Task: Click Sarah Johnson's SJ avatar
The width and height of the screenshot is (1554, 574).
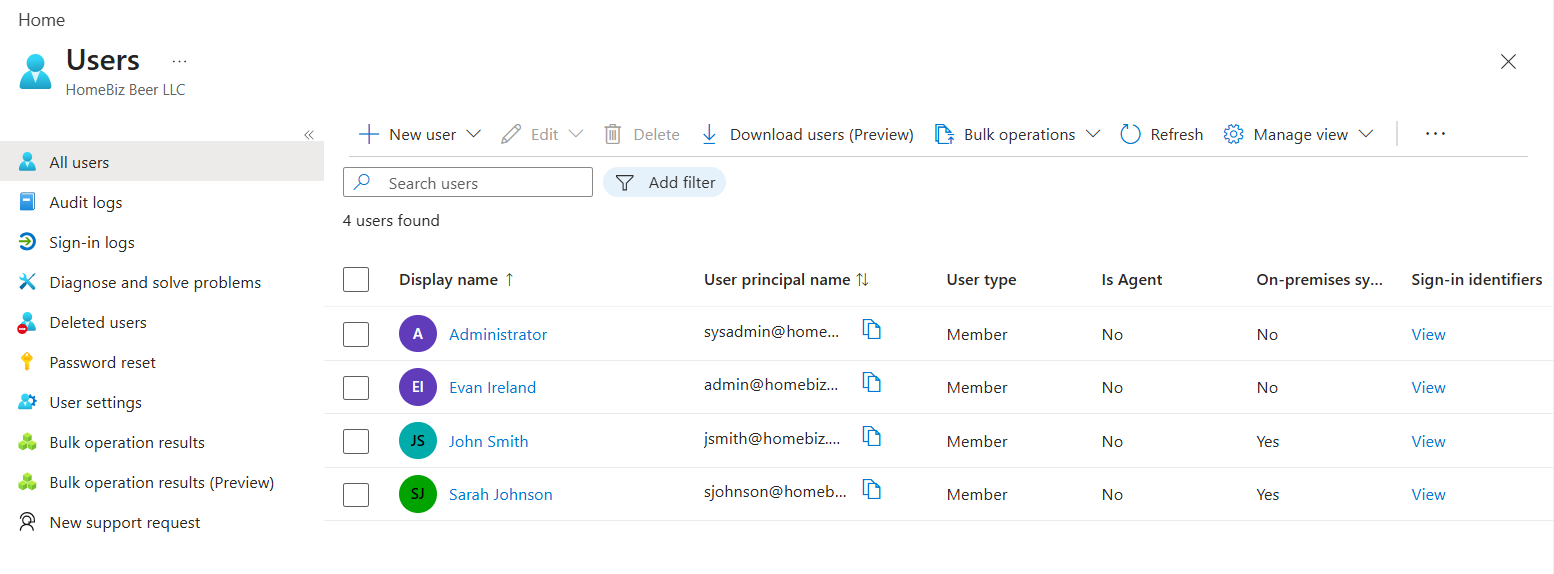Action: 418,494
